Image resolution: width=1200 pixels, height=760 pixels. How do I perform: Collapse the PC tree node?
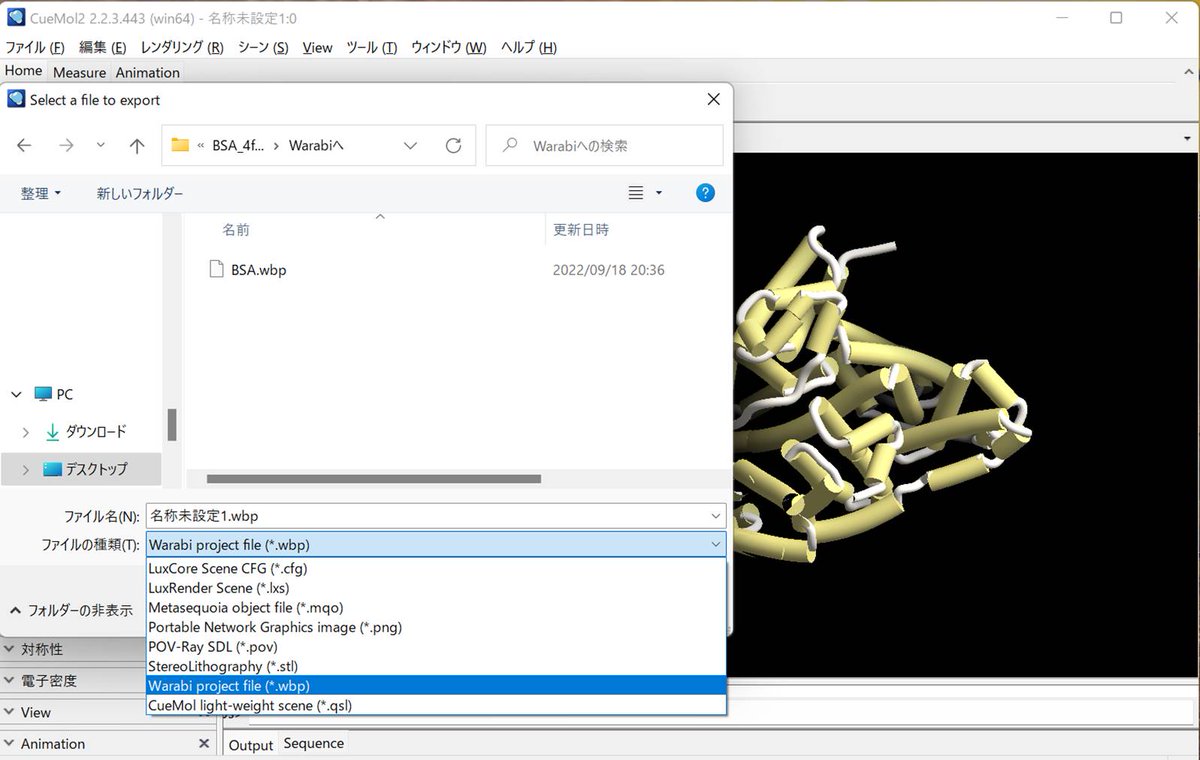point(16,394)
